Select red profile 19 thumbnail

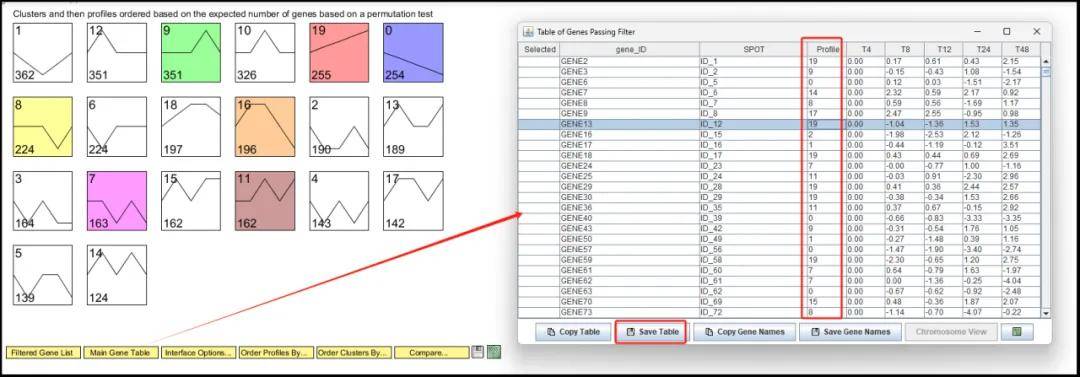coord(339,52)
